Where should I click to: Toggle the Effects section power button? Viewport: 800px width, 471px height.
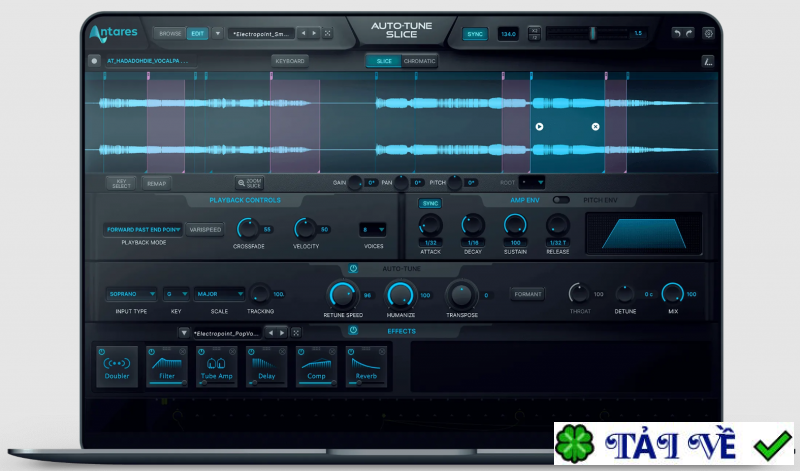point(353,331)
